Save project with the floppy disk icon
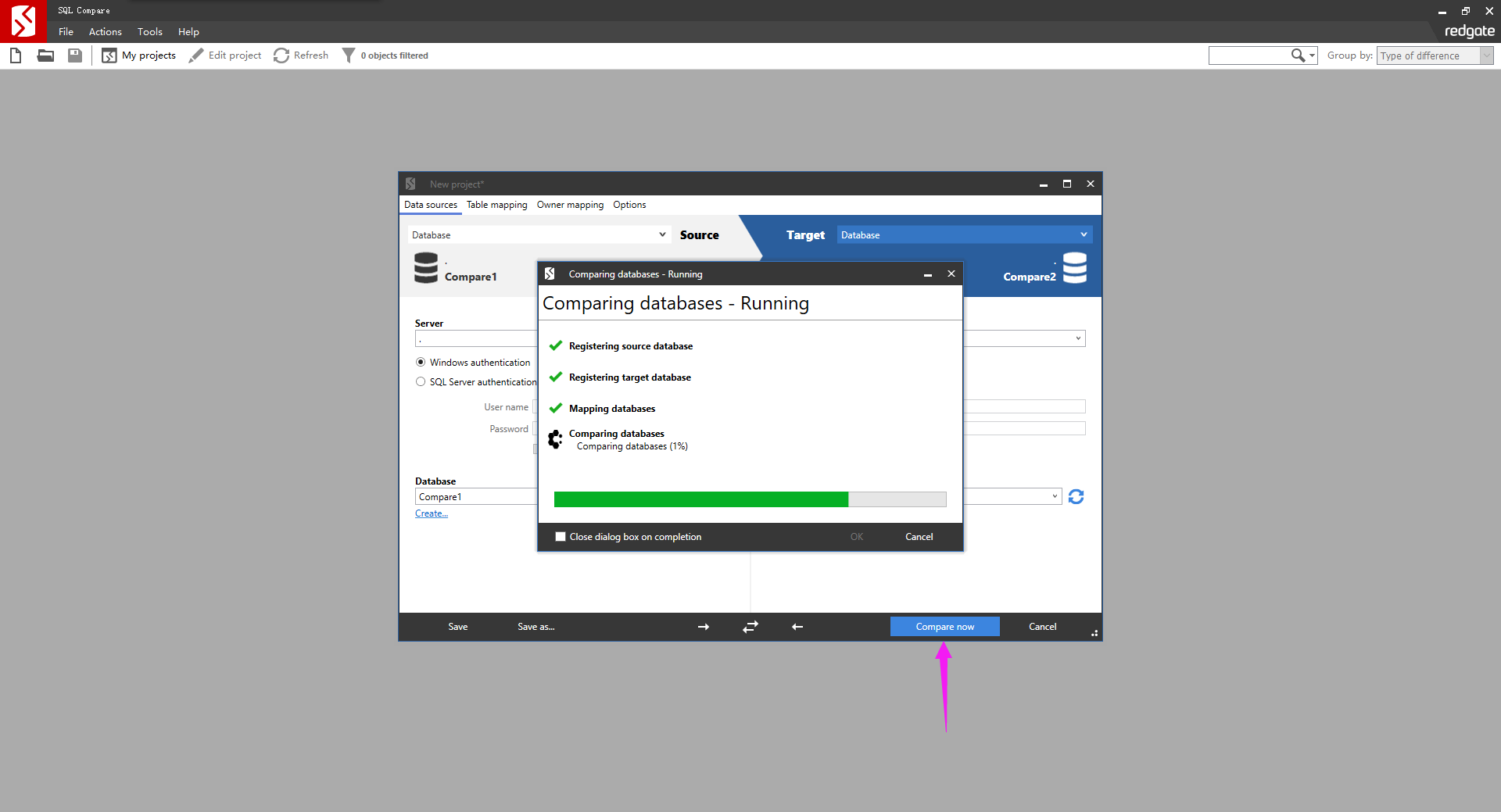This screenshot has height=812, width=1501. click(75, 55)
